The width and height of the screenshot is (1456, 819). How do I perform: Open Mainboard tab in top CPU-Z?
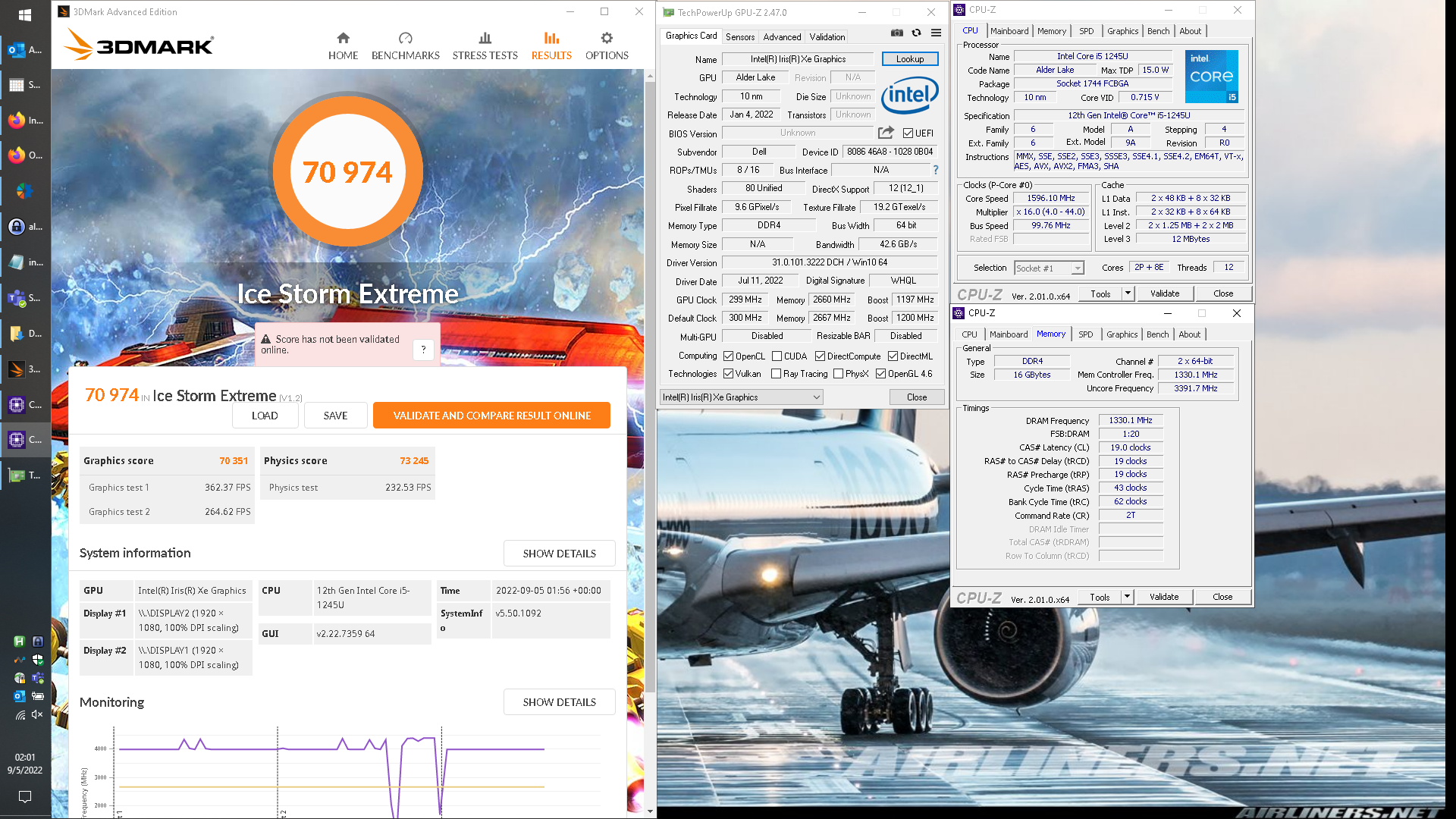pyautogui.click(x=1009, y=31)
